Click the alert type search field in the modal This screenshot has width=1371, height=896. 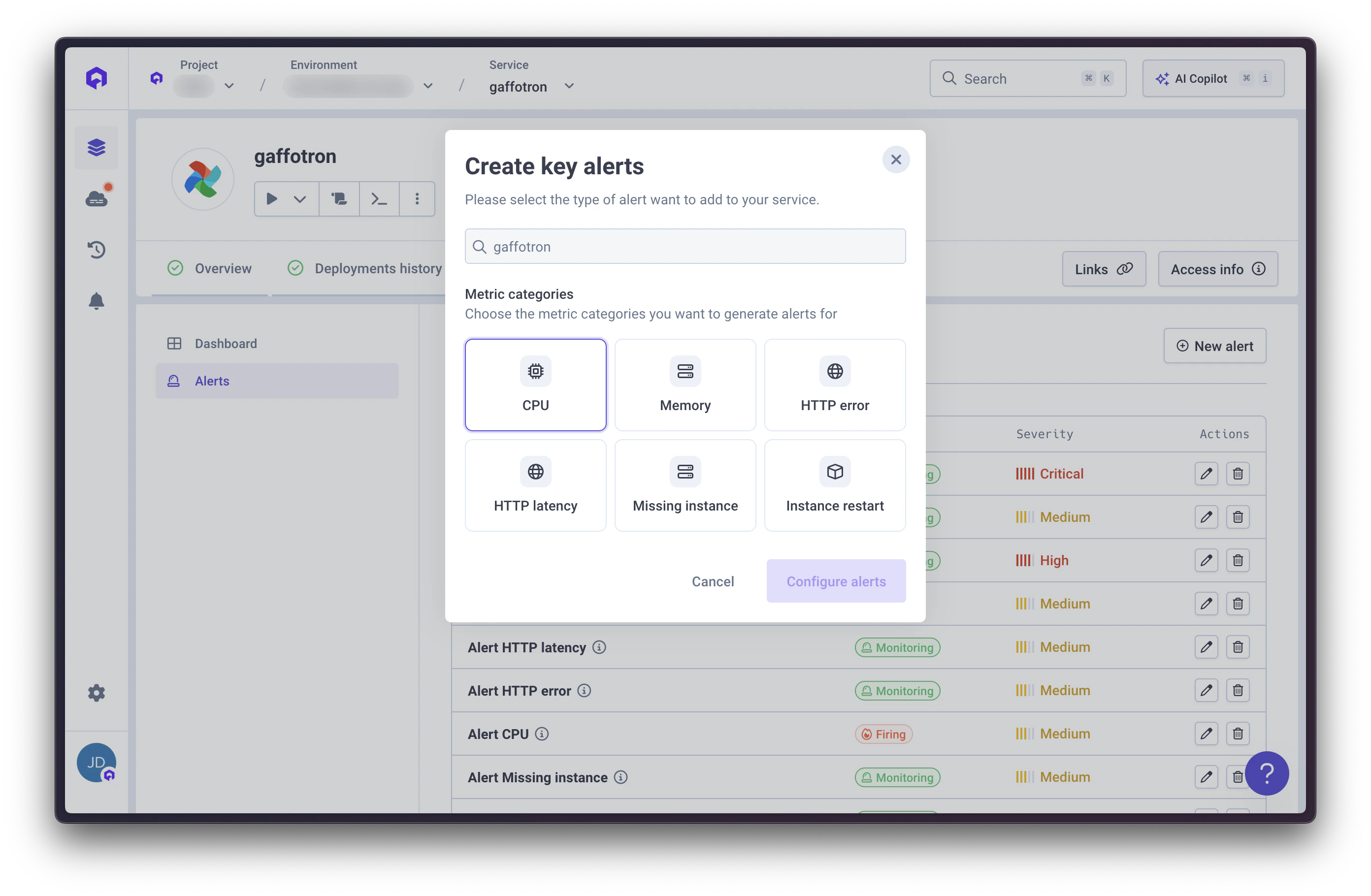pyautogui.click(x=685, y=246)
